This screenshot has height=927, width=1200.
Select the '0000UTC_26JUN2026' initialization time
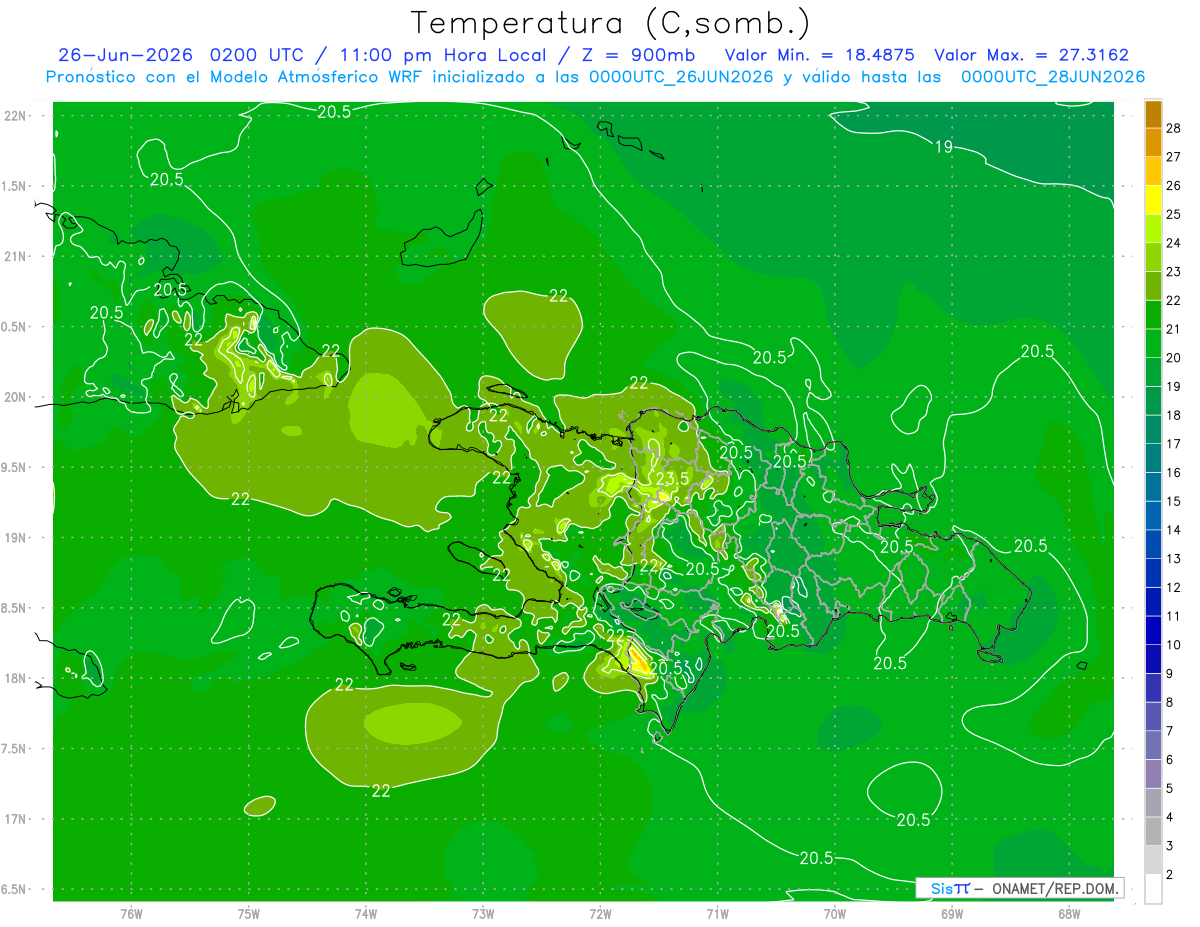680,76
